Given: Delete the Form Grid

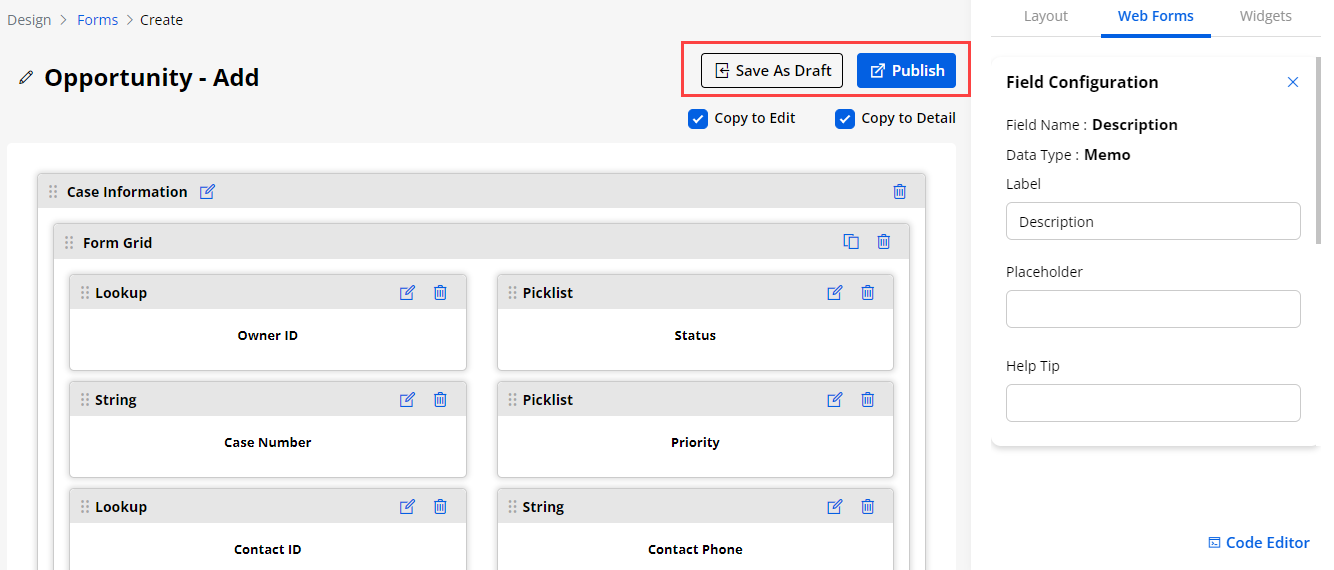Looking at the screenshot, I should point(883,242).
